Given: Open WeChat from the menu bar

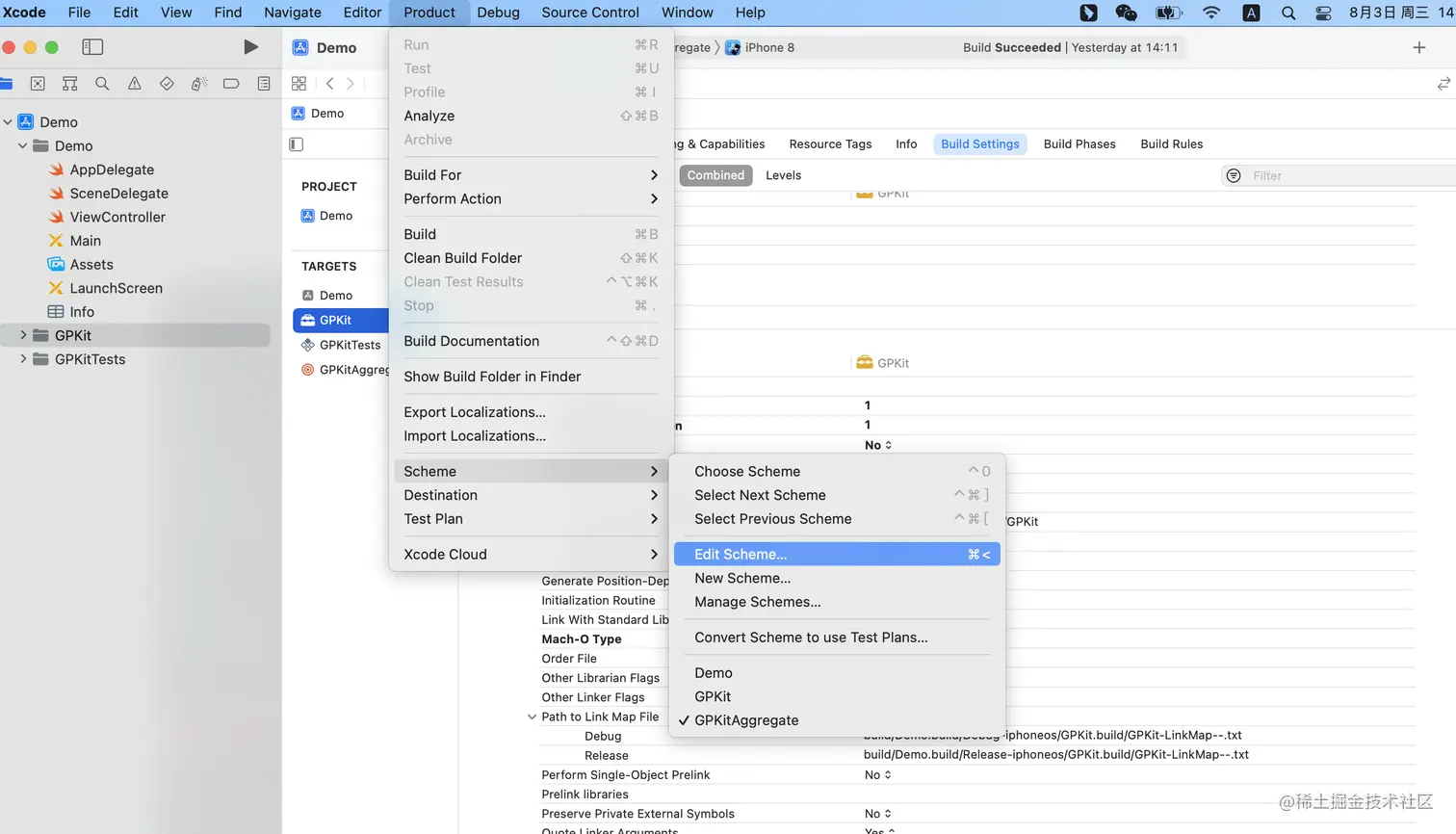Looking at the screenshot, I should pos(1126,13).
